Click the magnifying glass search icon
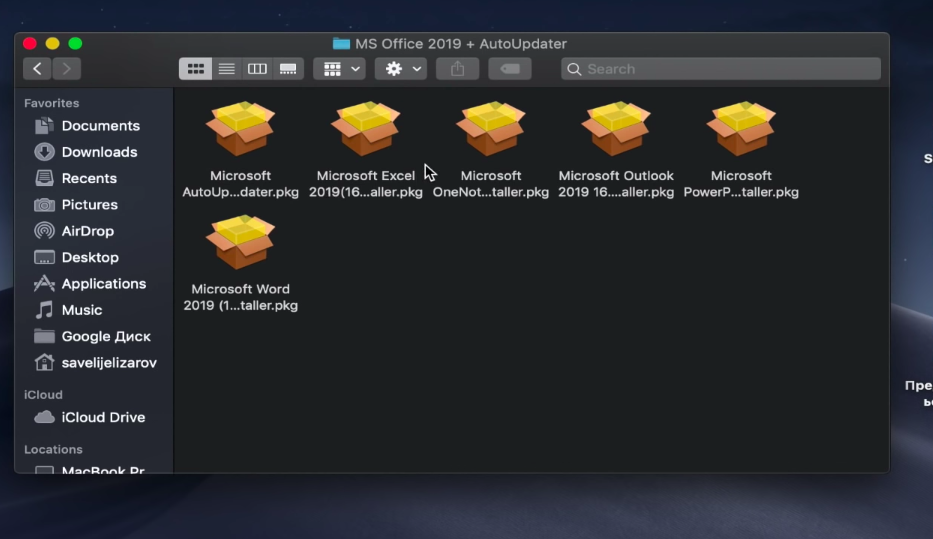The height and width of the screenshot is (539, 933). click(x=574, y=70)
